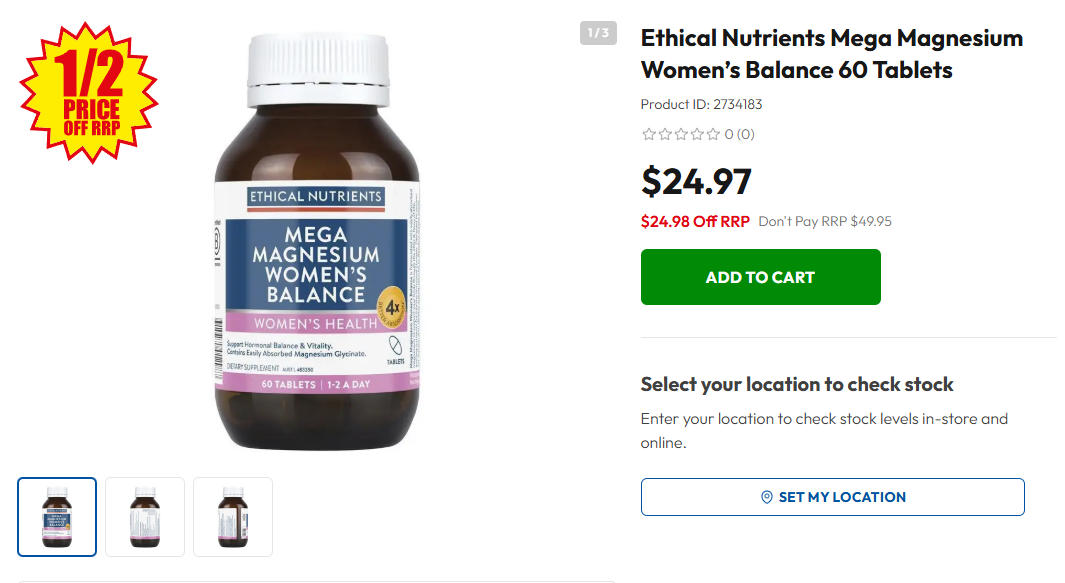The image size is (1065, 583).
Task: View the third product image thumbnail
Action: tap(233, 517)
